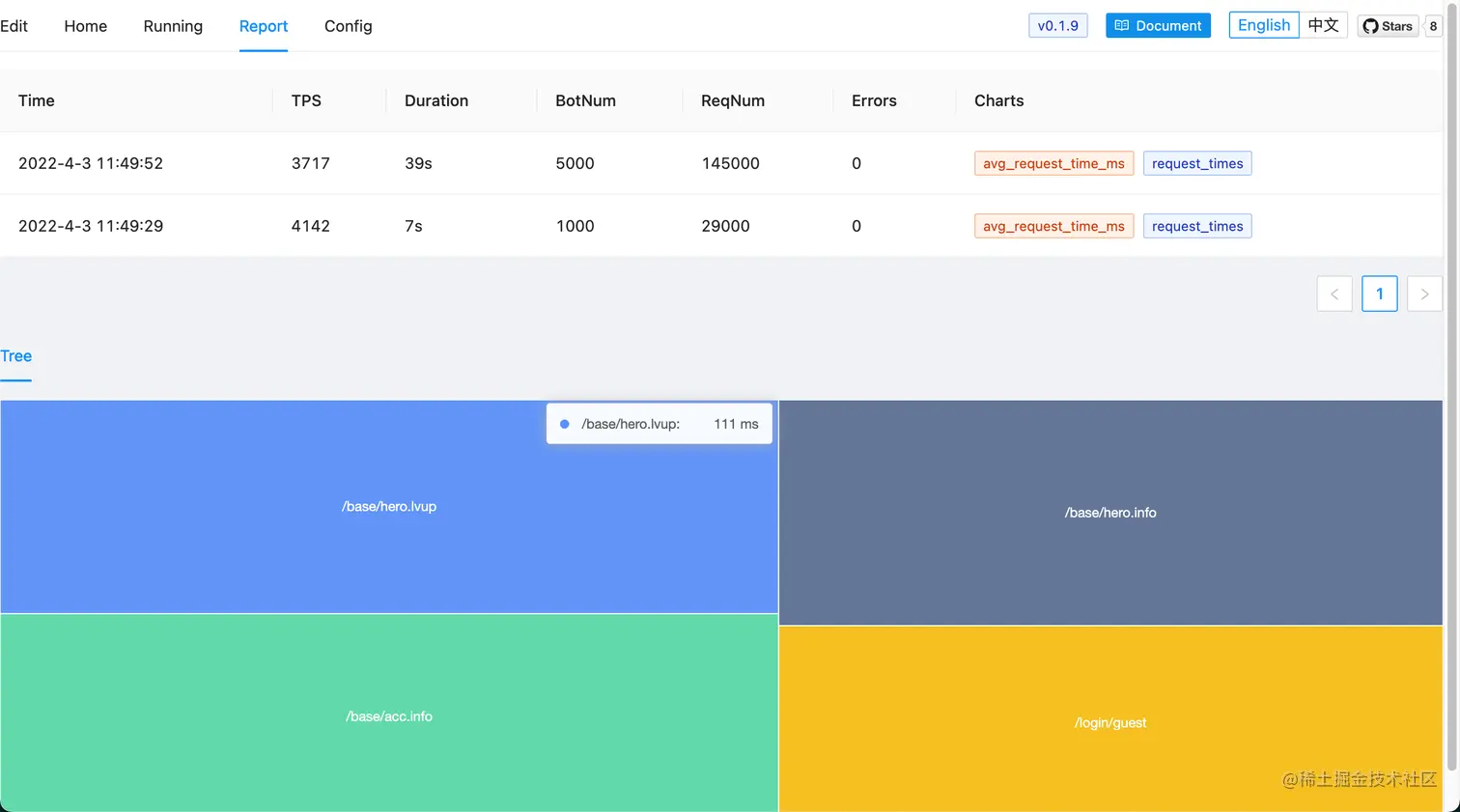Select the 2022-4-3 11:49:52 report row
This screenshot has width=1460, height=812.
pos(720,163)
